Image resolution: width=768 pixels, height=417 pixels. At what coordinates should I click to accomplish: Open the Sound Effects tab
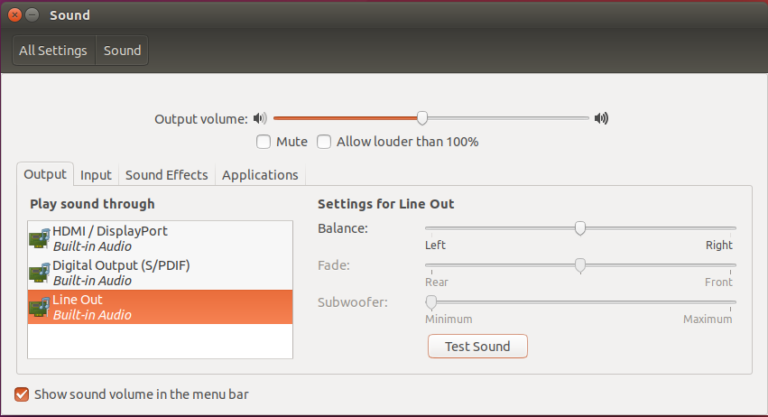(x=167, y=175)
